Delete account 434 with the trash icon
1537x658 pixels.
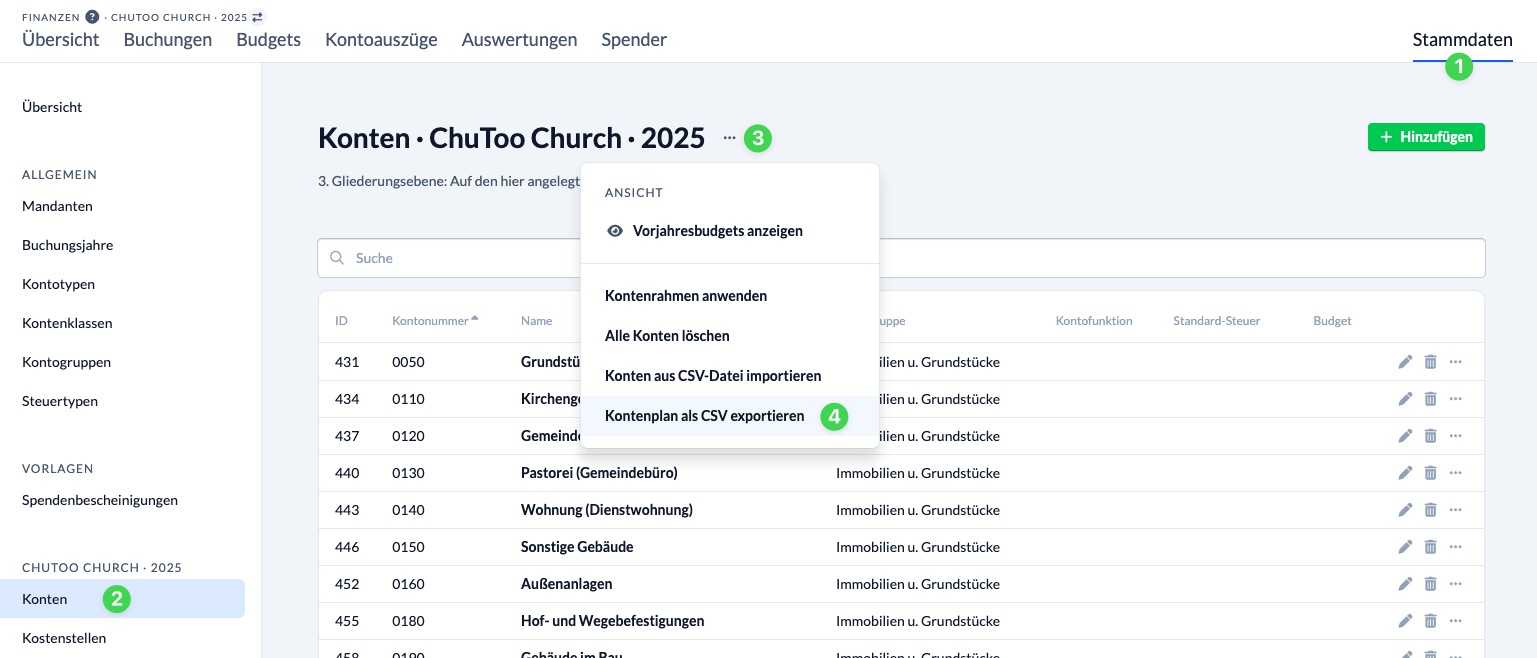point(1430,399)
